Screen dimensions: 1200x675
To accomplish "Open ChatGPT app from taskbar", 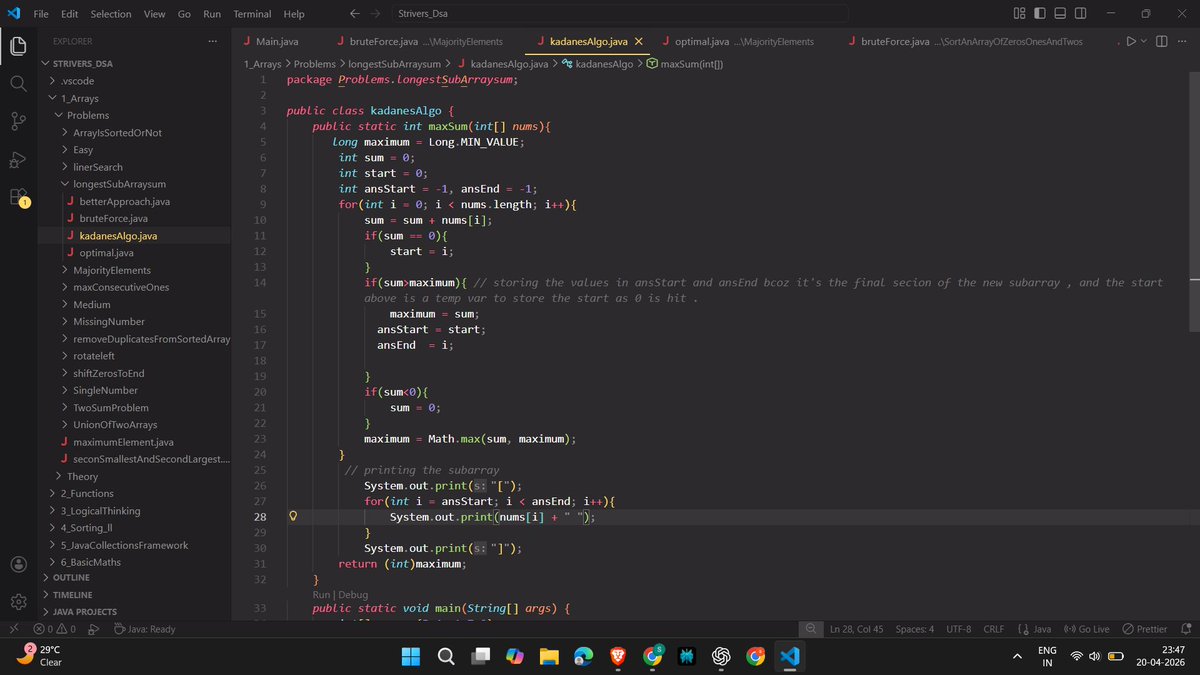I will point(720,656).
